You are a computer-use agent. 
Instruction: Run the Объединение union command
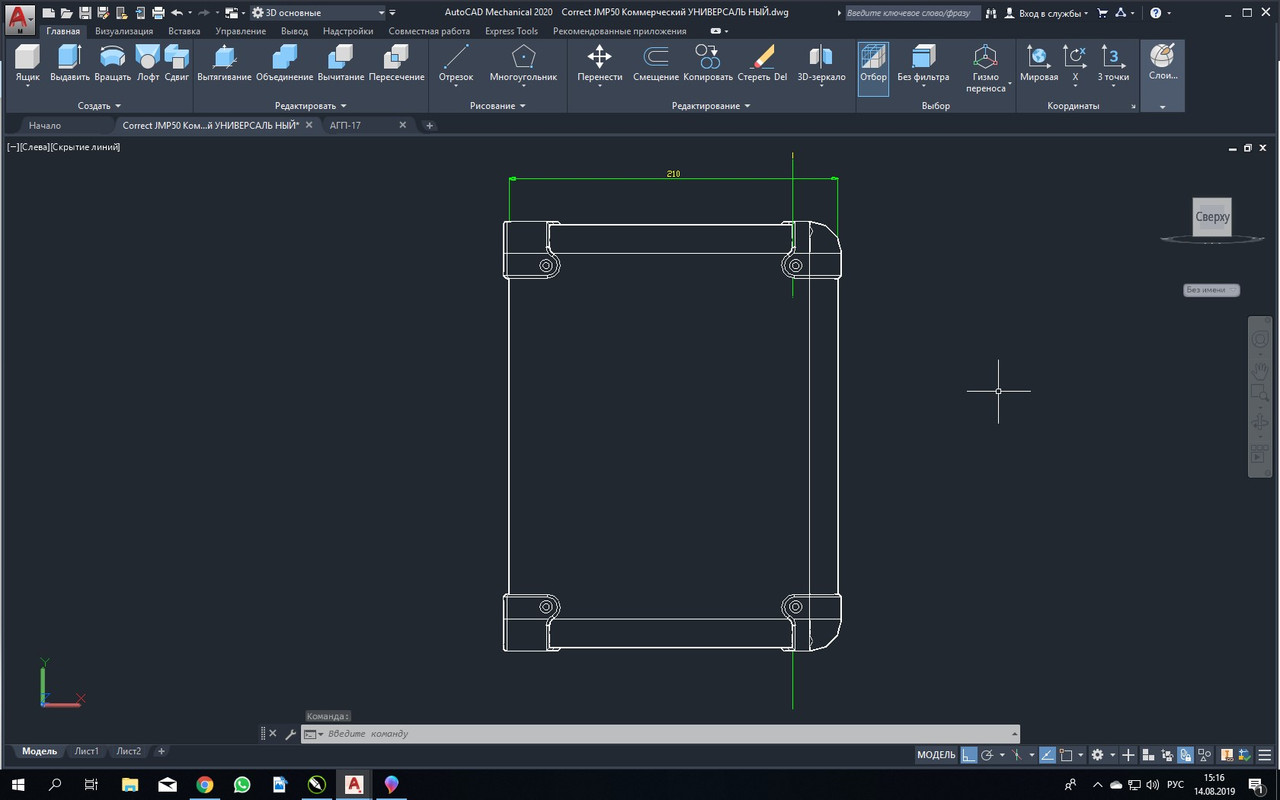(284, 63)
